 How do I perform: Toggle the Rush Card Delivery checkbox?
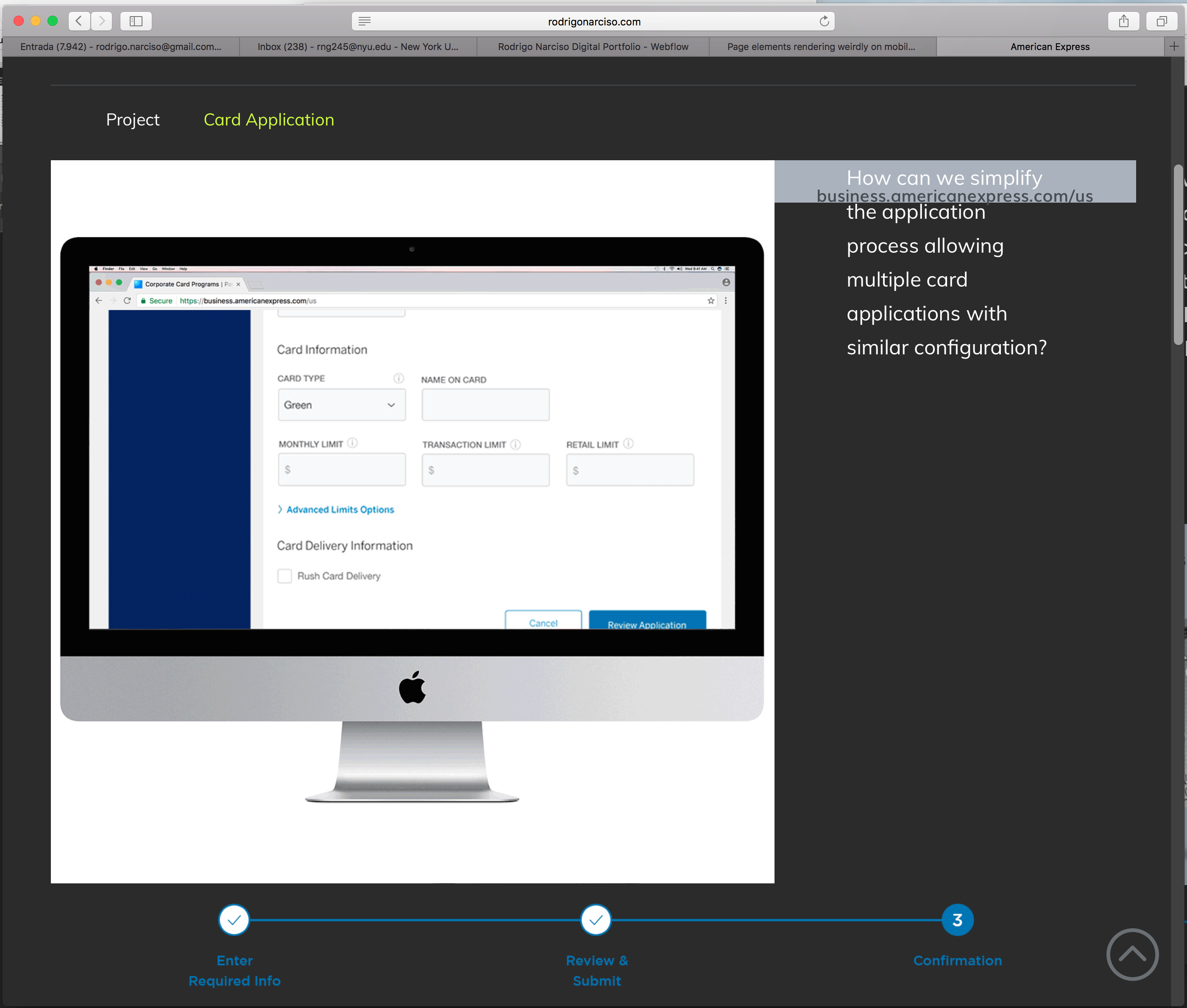click(284, 576)
